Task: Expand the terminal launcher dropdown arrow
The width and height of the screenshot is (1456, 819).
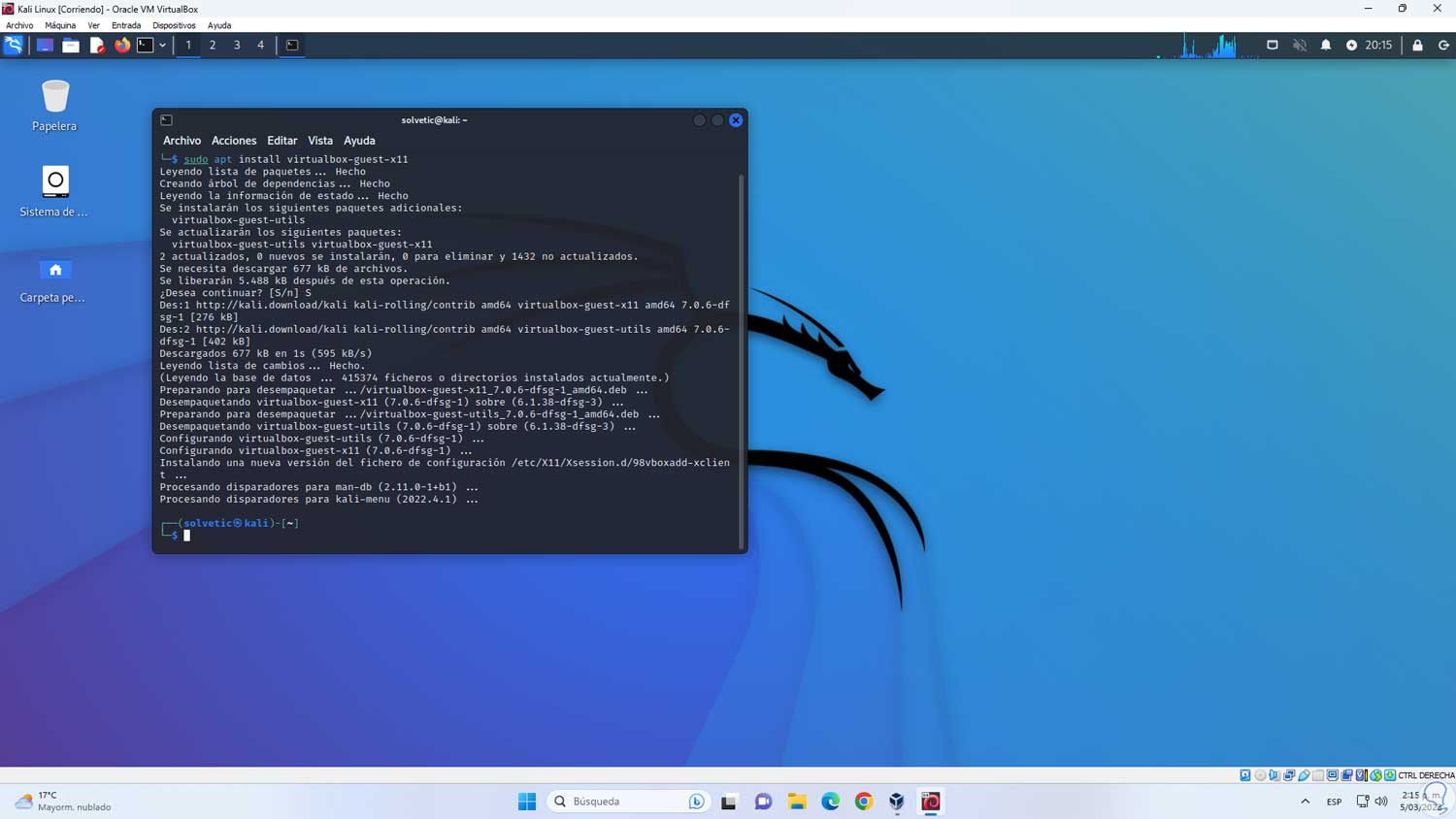Action: (162, 45)
